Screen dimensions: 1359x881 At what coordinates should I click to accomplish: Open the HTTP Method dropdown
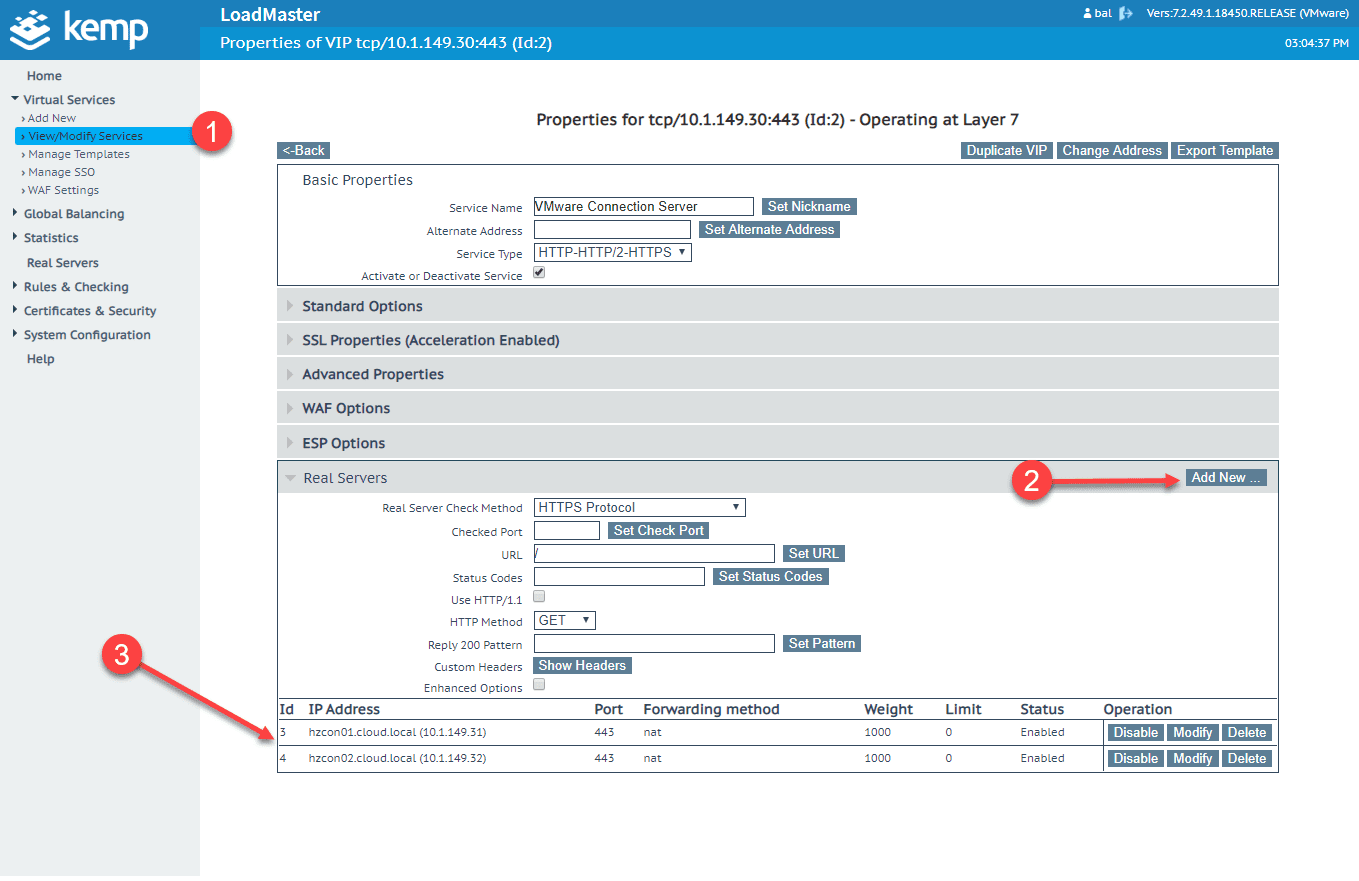coord(564,620)
